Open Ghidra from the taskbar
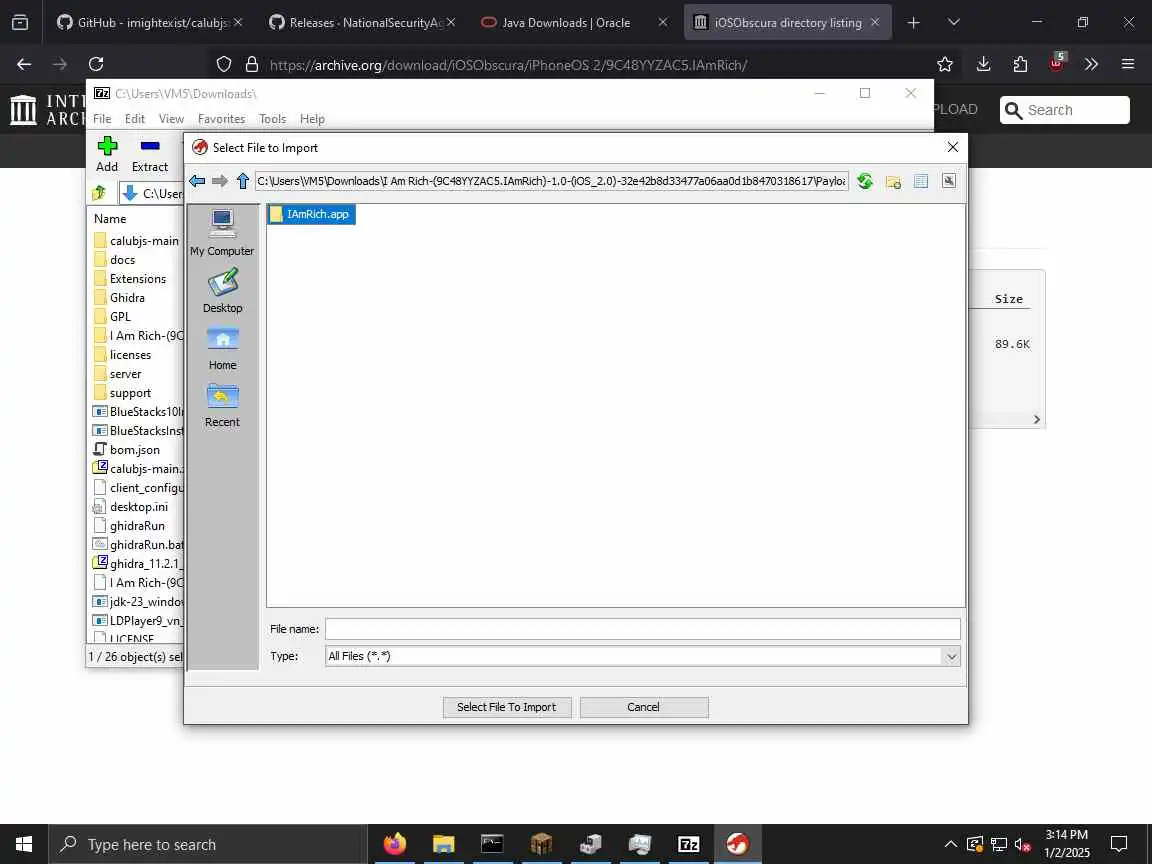Screen dimensions: 1152x864 [x=738, y=844]
